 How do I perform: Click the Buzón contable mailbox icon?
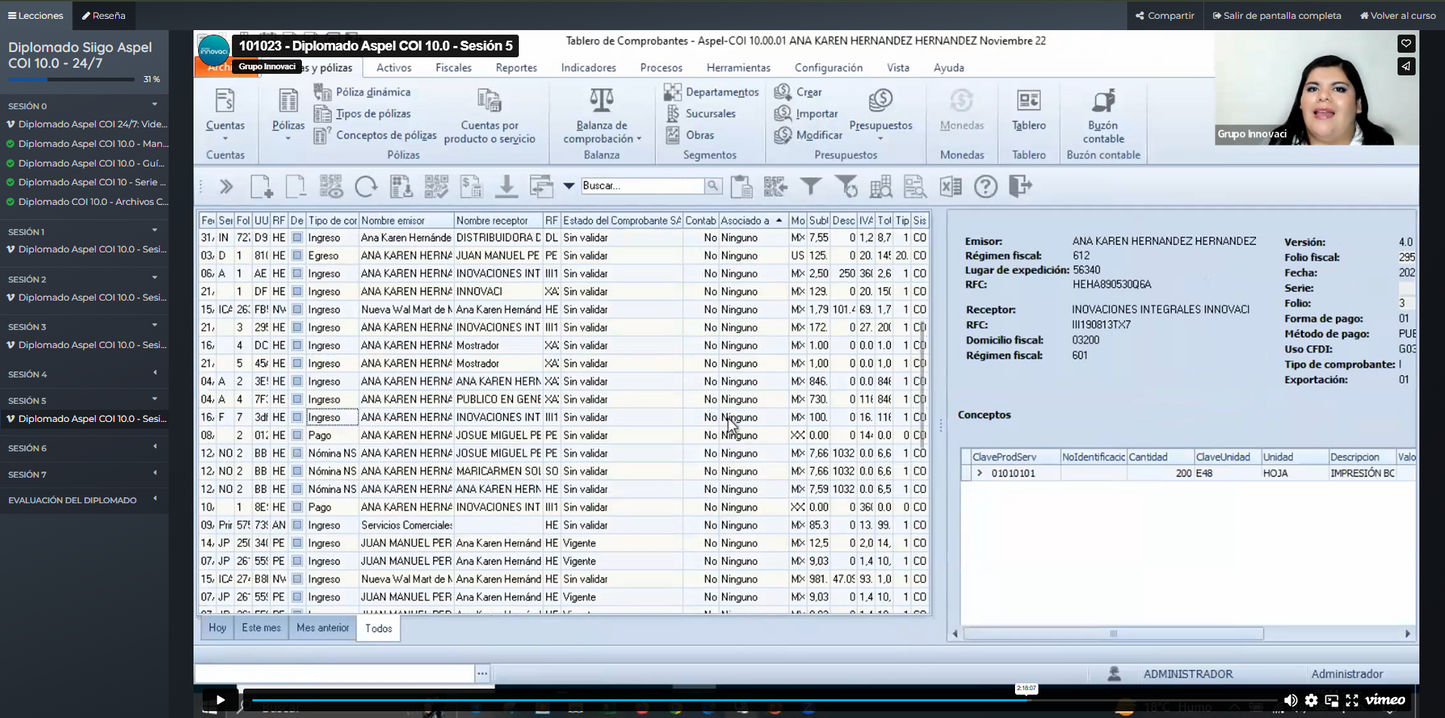point(1103,103)
